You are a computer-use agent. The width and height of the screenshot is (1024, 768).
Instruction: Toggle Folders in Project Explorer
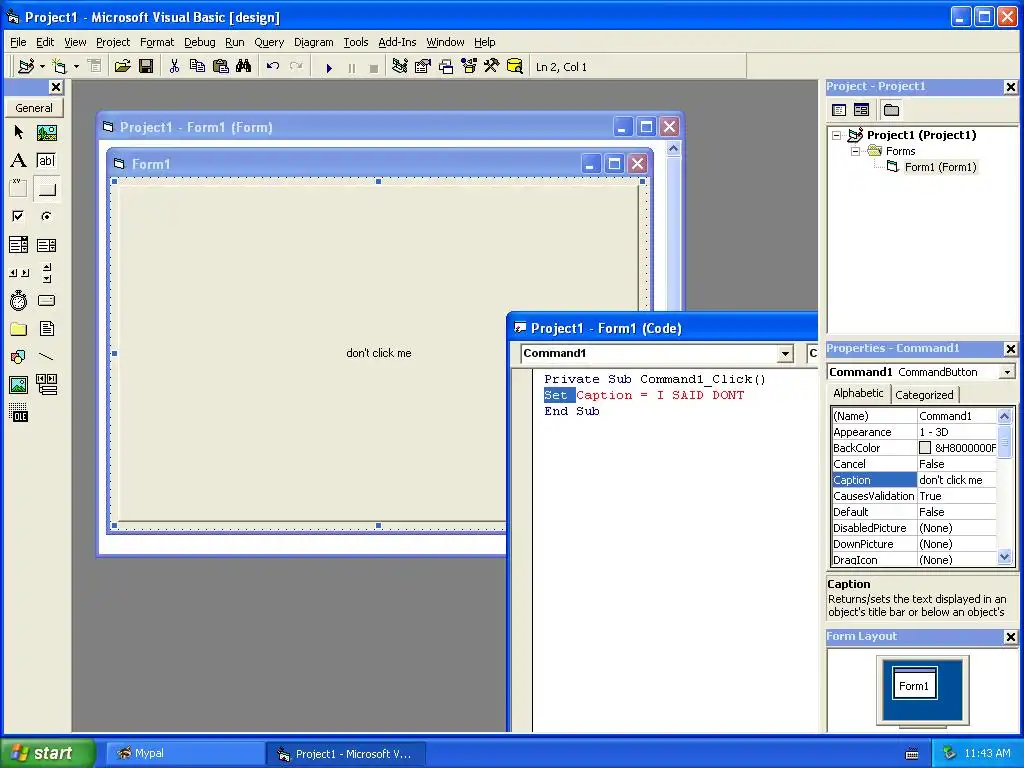pos(891,110)
